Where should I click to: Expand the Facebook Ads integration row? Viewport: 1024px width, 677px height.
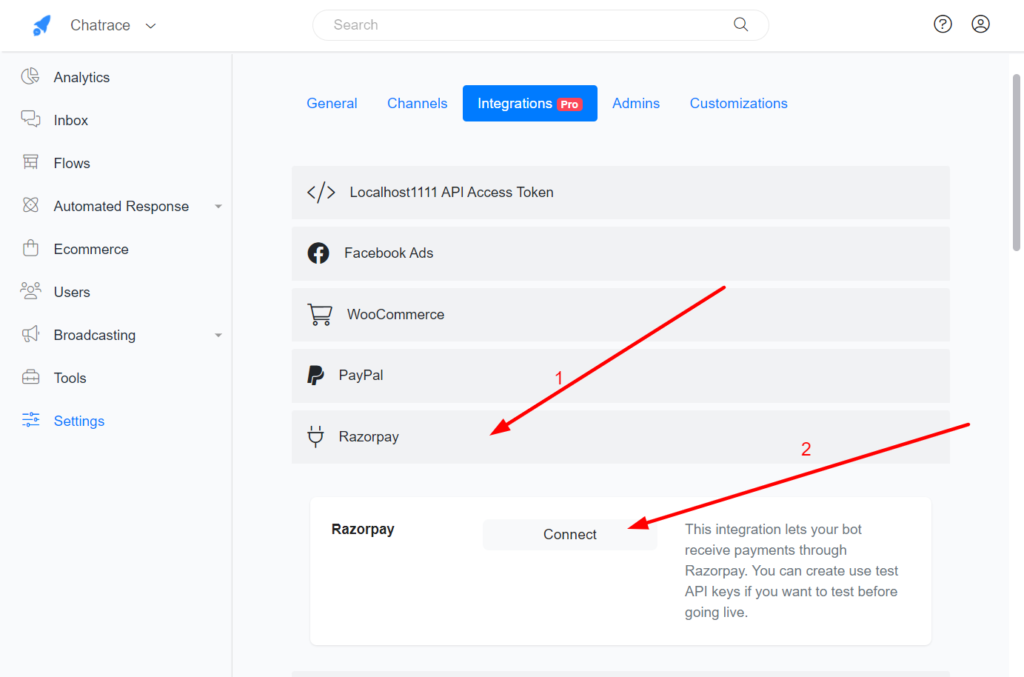click(620, 253)
